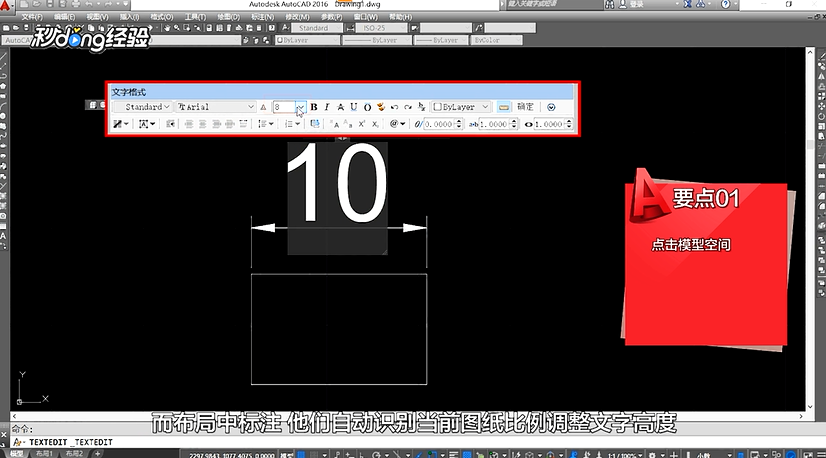
Task: Open Line Spacing dropdown
Action: (266, 124)
